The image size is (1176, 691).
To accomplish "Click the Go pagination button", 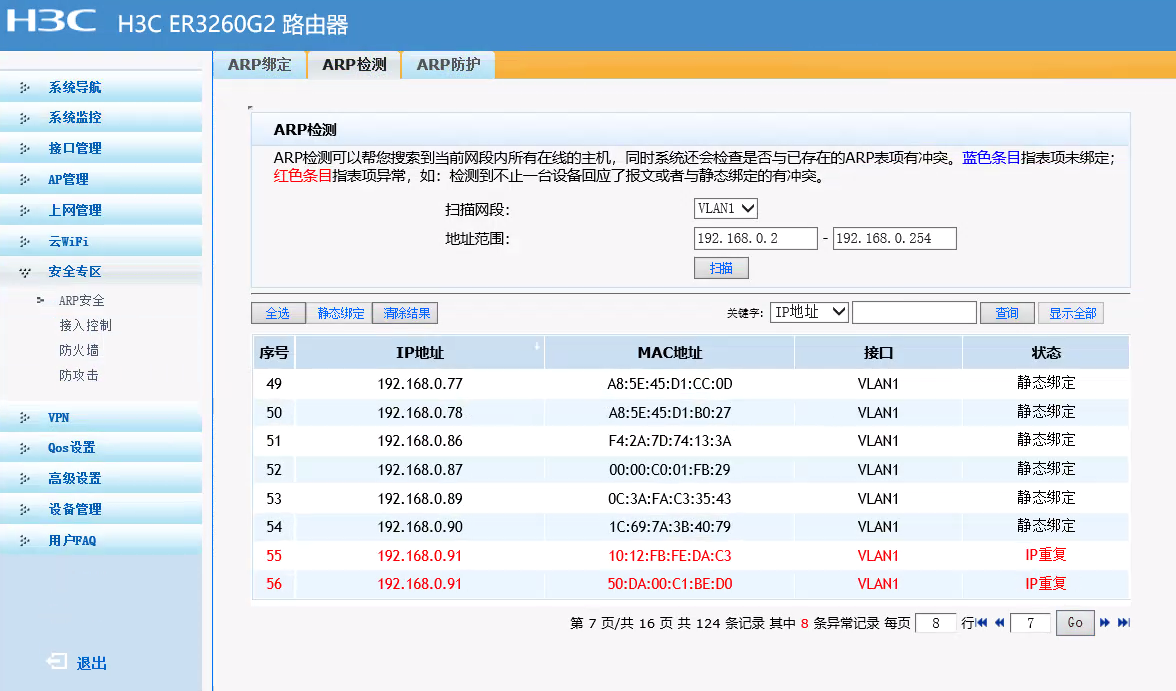I will [1075, 623].
